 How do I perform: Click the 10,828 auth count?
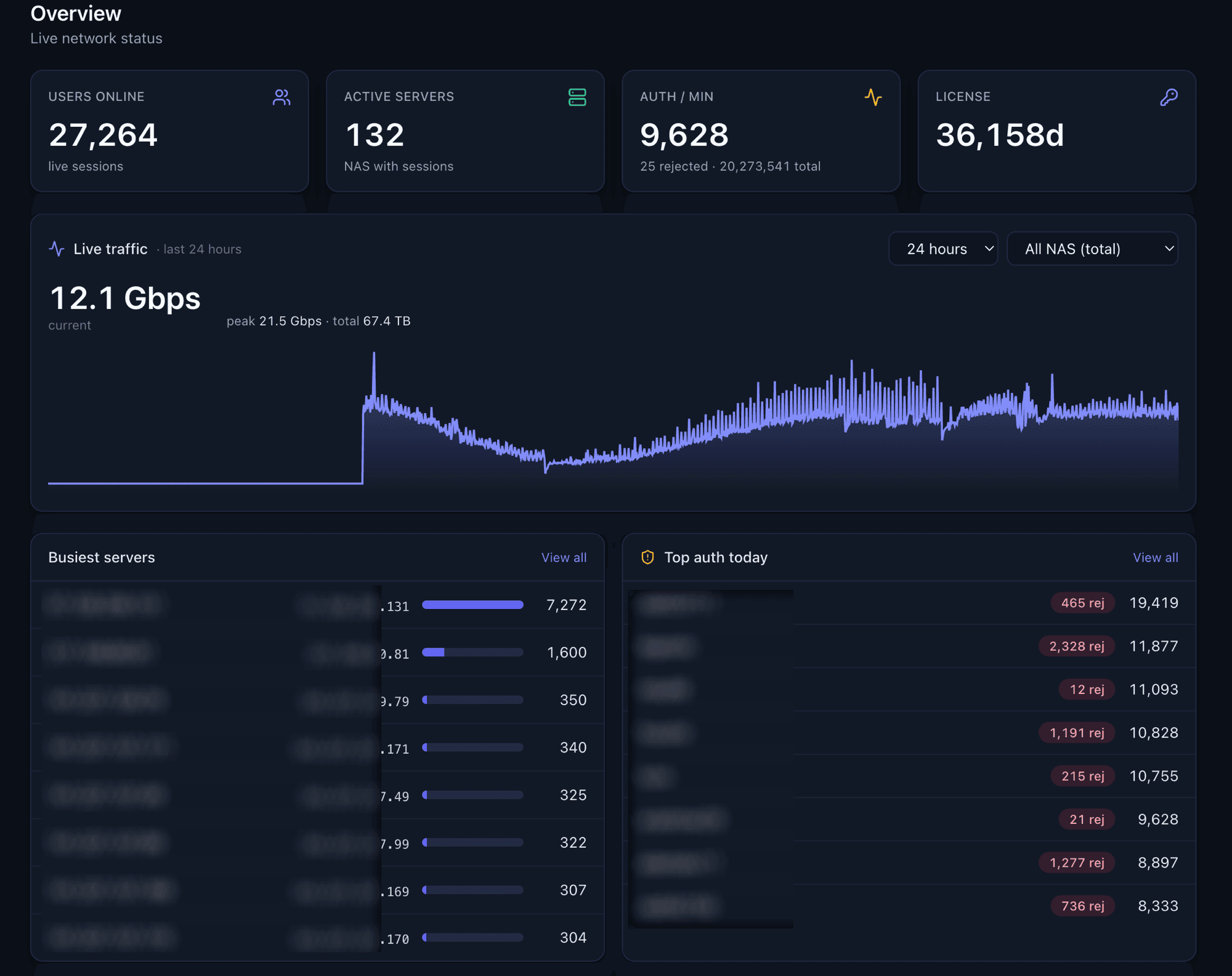click(x=1153, y=733)
